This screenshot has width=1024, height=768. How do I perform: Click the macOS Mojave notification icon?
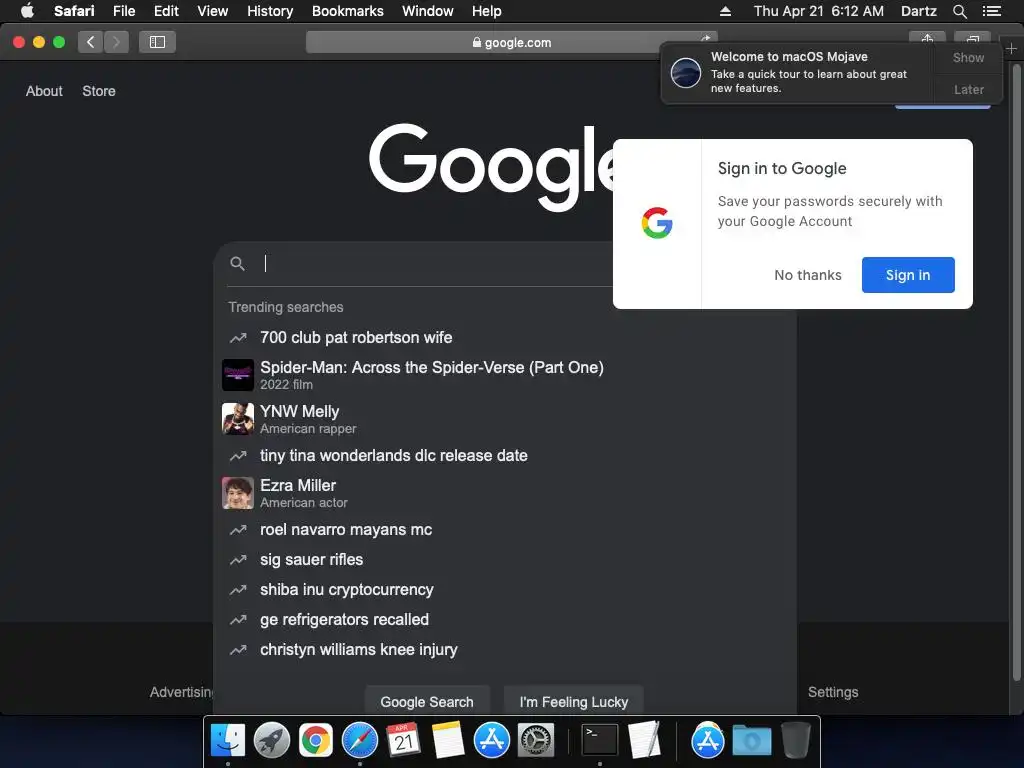[x=686, y=72]
